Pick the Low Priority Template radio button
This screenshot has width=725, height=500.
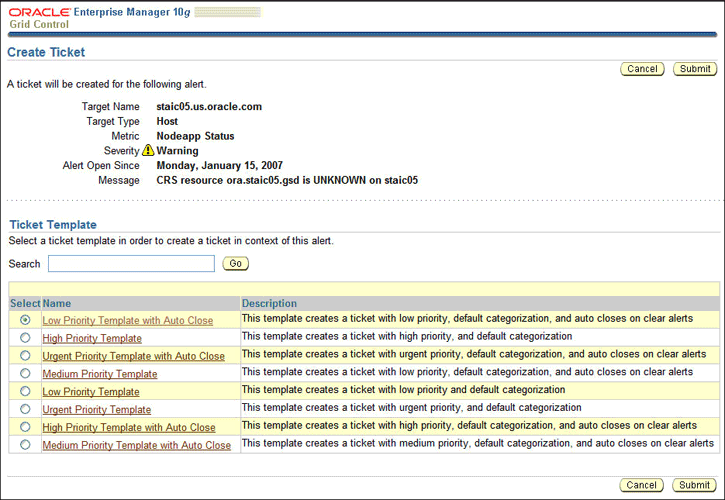point(25,392)
